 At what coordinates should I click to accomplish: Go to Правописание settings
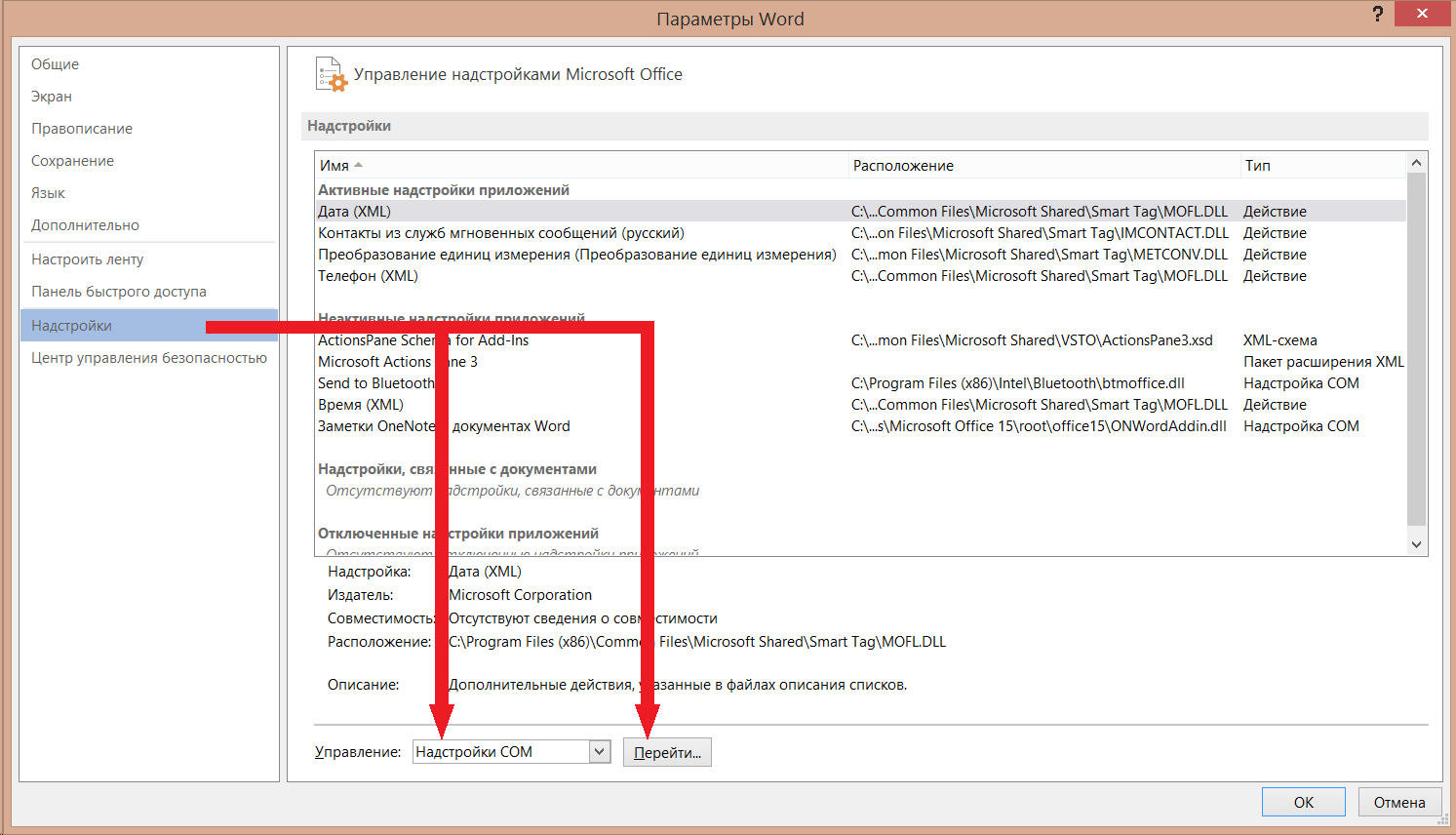coord(82,129)
